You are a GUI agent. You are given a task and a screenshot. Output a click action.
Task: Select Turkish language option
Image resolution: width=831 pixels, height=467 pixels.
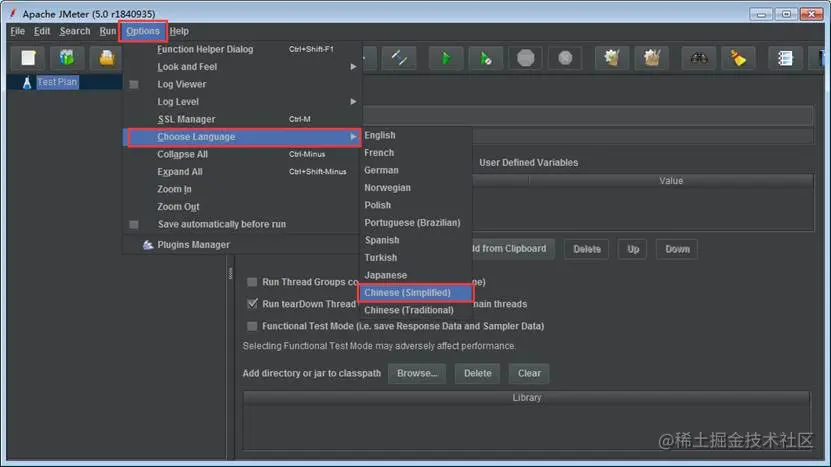[416, 258]
